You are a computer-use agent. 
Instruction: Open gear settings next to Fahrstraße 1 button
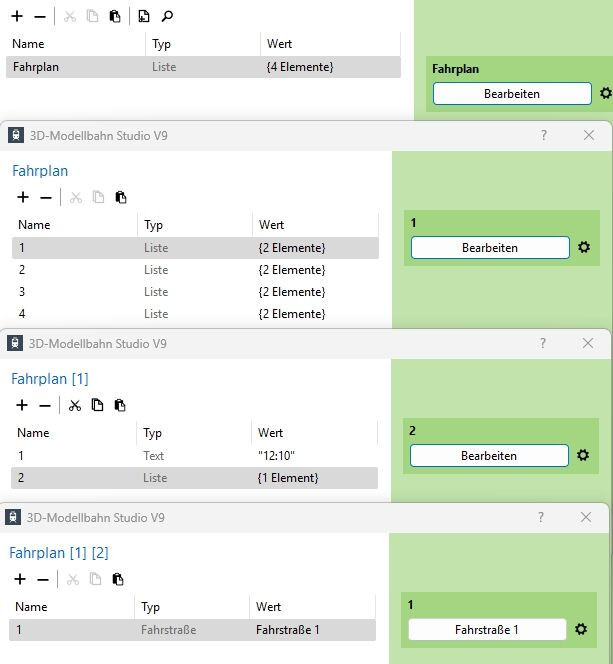(581, 629)
